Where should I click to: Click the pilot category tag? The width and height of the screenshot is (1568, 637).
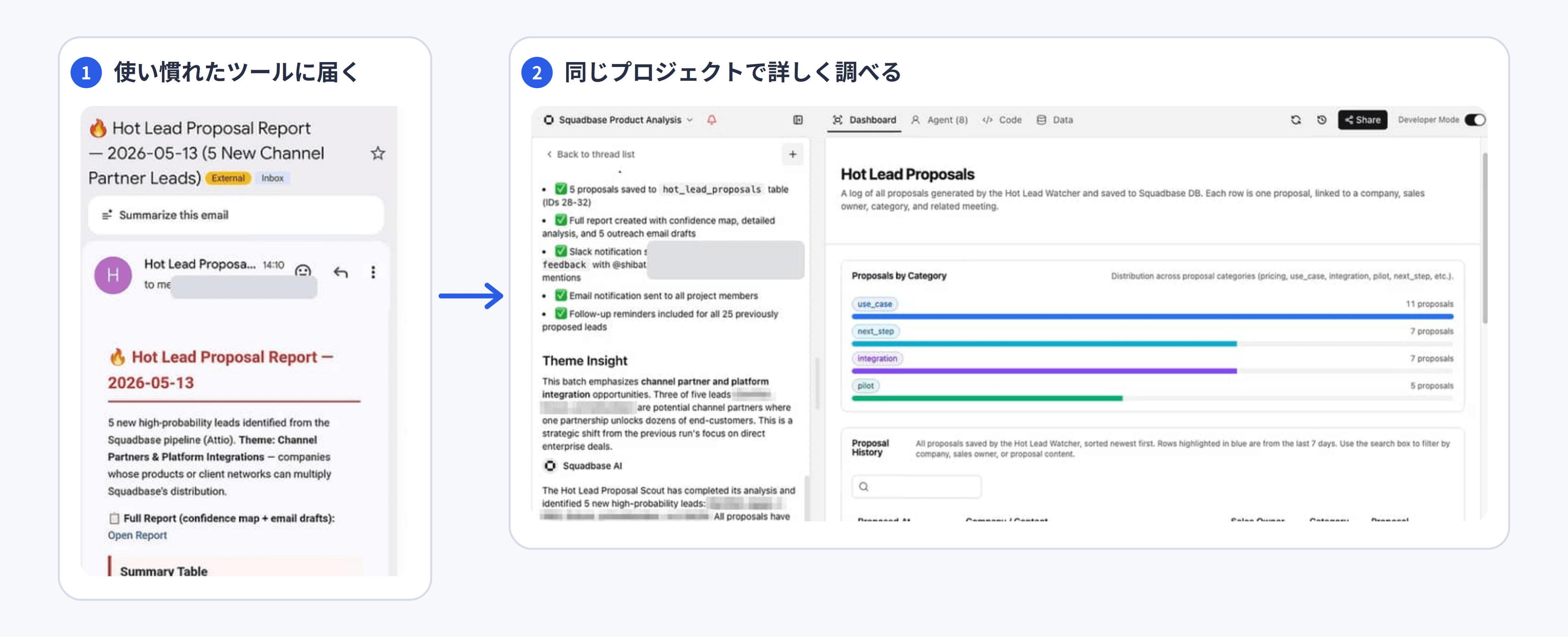(866, 385)
